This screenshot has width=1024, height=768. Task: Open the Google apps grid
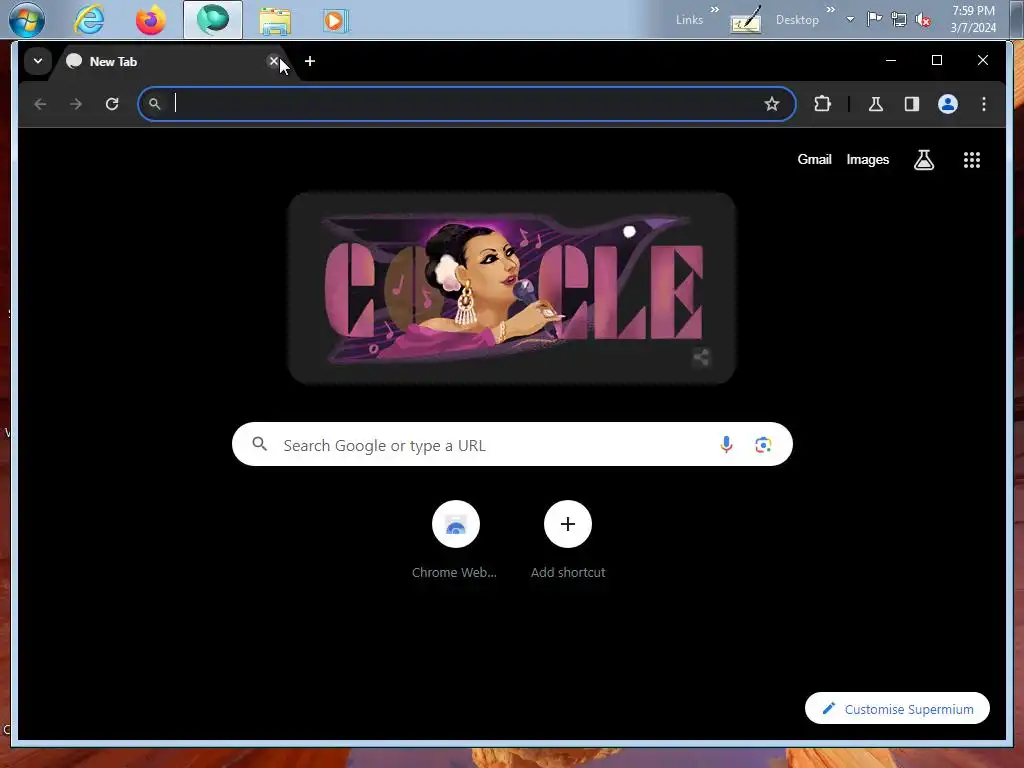972,160
